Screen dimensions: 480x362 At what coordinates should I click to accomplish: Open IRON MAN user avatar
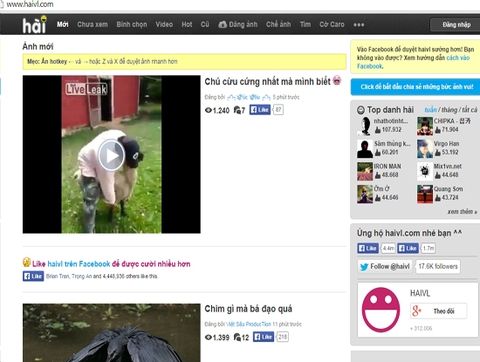(365, 171)
